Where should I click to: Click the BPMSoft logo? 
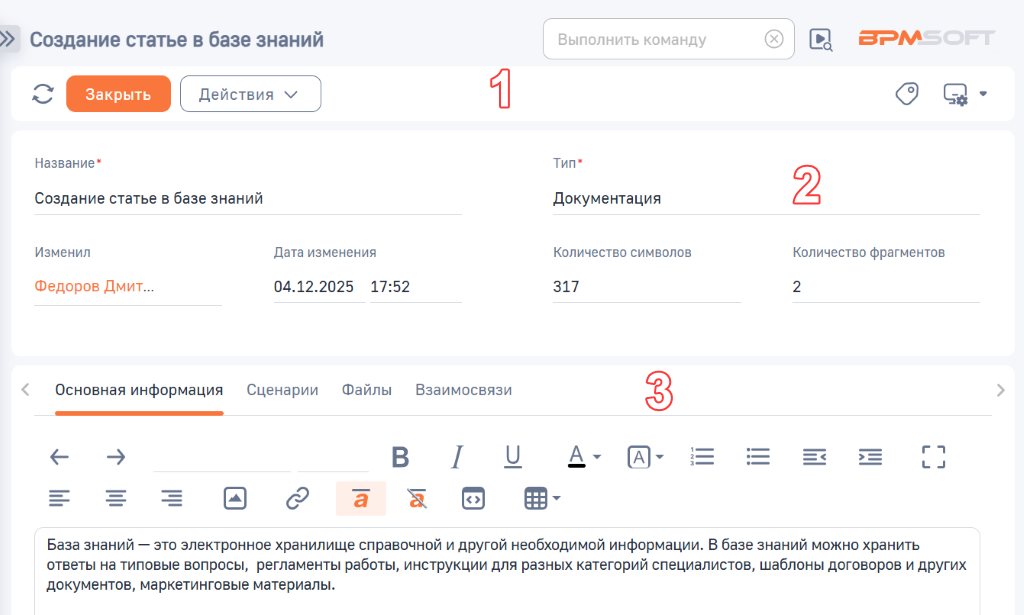(926, 38)
